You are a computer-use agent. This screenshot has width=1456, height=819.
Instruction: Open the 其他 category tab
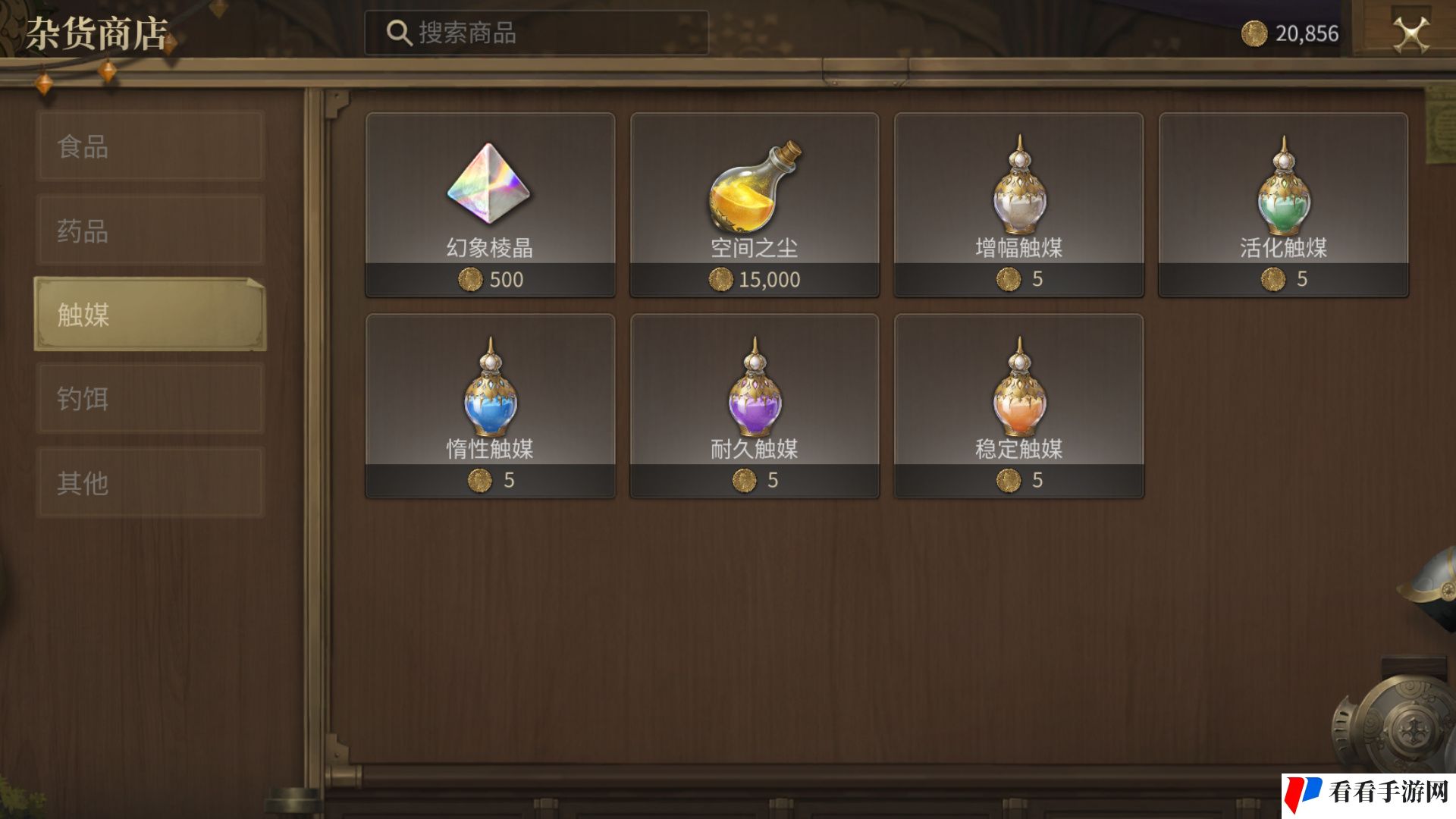(x=150, y=482)
